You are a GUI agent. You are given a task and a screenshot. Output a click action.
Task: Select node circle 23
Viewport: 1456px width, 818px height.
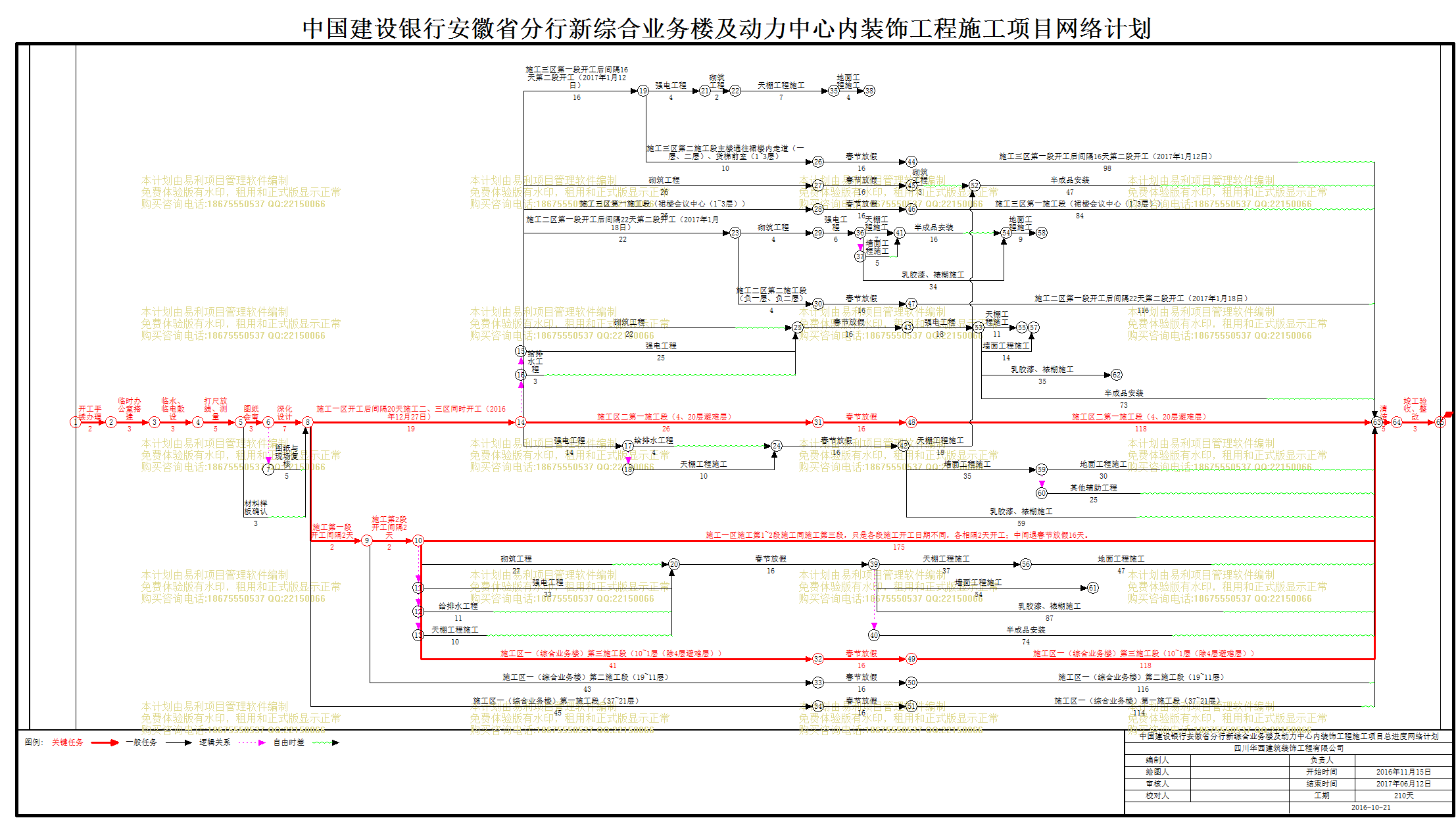(x=735, y=233)
